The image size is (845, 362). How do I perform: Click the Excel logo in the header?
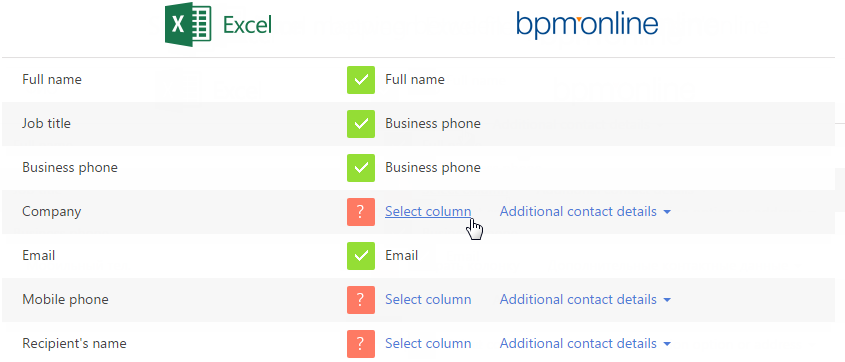tap(218, 25)
